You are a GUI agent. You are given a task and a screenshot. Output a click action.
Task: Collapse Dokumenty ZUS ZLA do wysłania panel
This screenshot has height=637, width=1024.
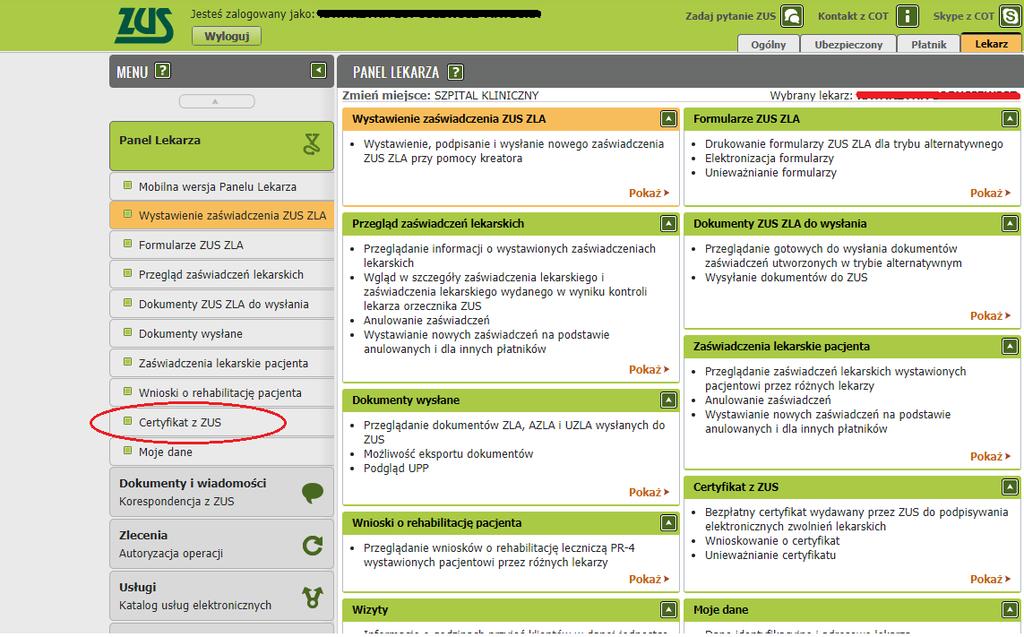tap(1010, 223)
